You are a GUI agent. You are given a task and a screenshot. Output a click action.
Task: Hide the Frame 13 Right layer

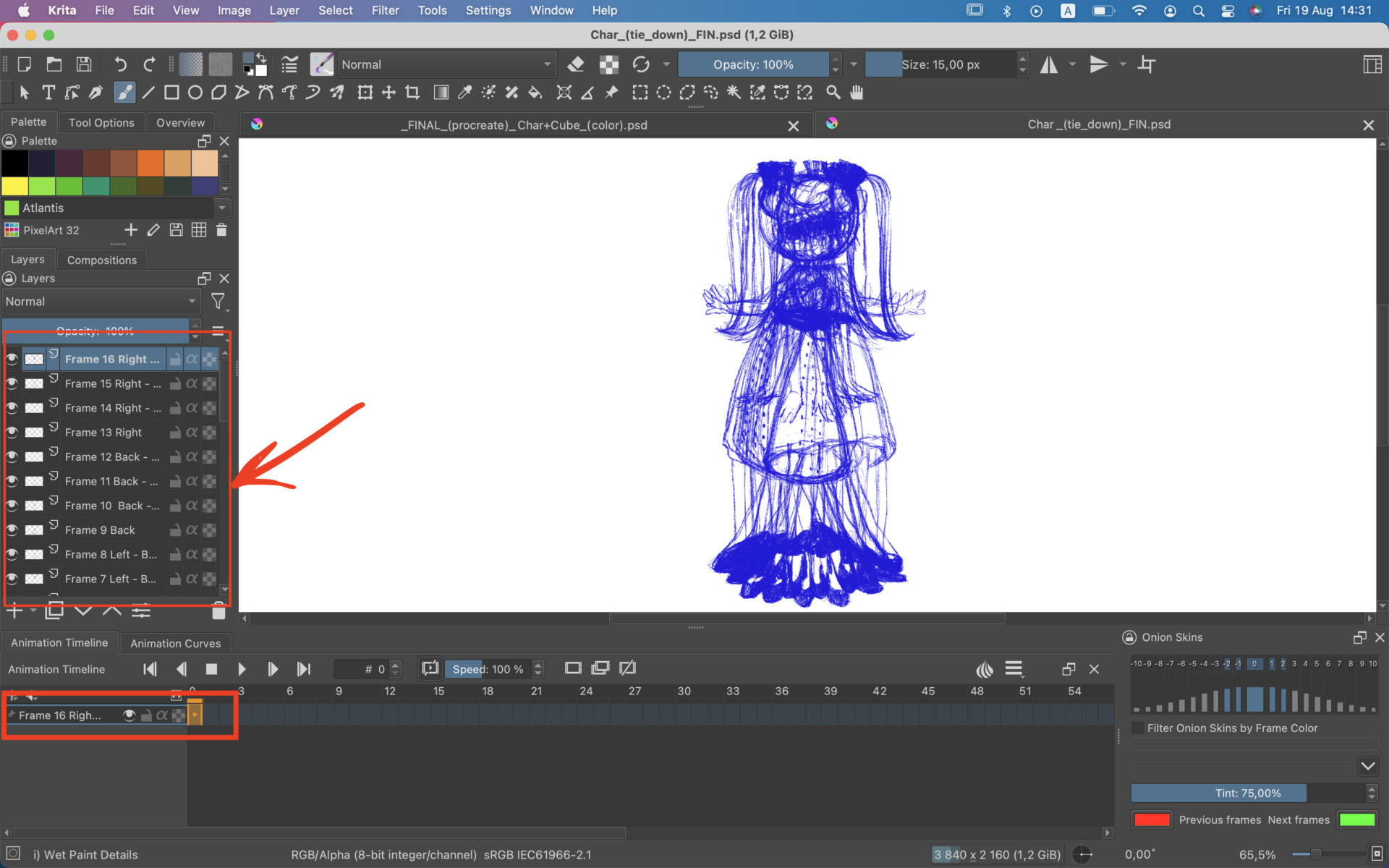12,432
